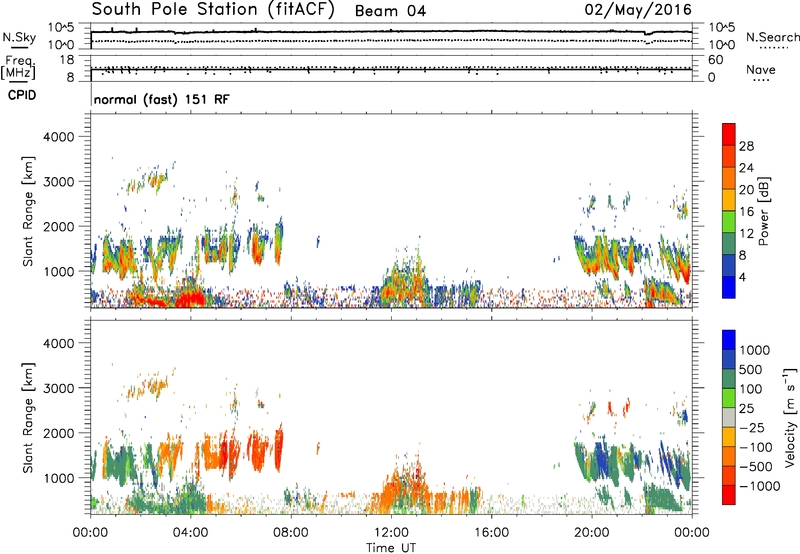Pick the red top segment of Power colorbar
This screenshot has width=800, height=554.
coord(729,134)
